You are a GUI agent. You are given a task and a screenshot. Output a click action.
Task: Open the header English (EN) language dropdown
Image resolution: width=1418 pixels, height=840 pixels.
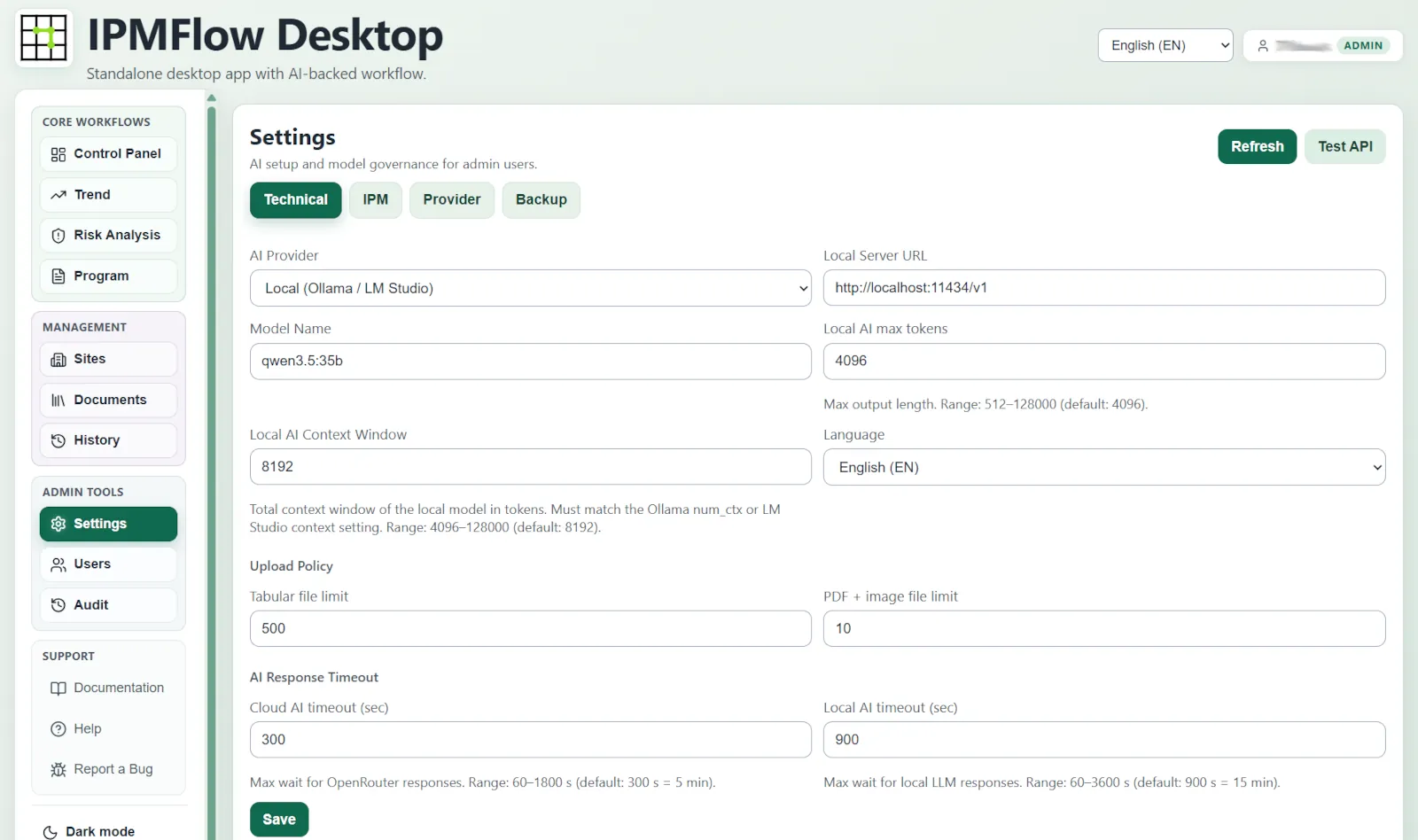coord(1165,46)
